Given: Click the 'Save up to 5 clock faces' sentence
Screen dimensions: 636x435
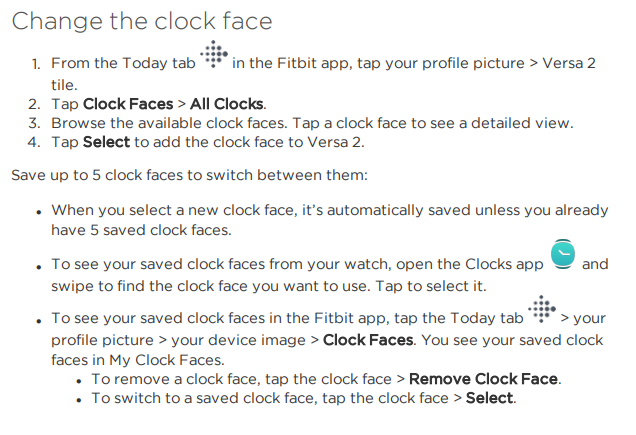Looking at the screenshot, I should click(189, 175).
